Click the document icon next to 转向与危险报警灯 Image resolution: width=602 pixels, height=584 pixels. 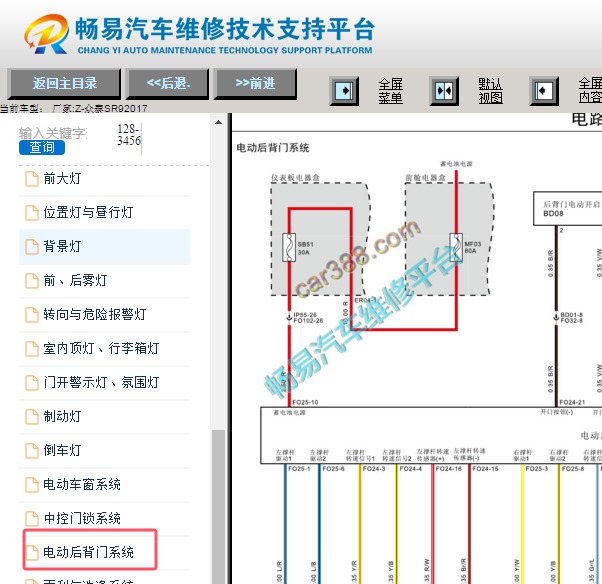coord(32,315)
